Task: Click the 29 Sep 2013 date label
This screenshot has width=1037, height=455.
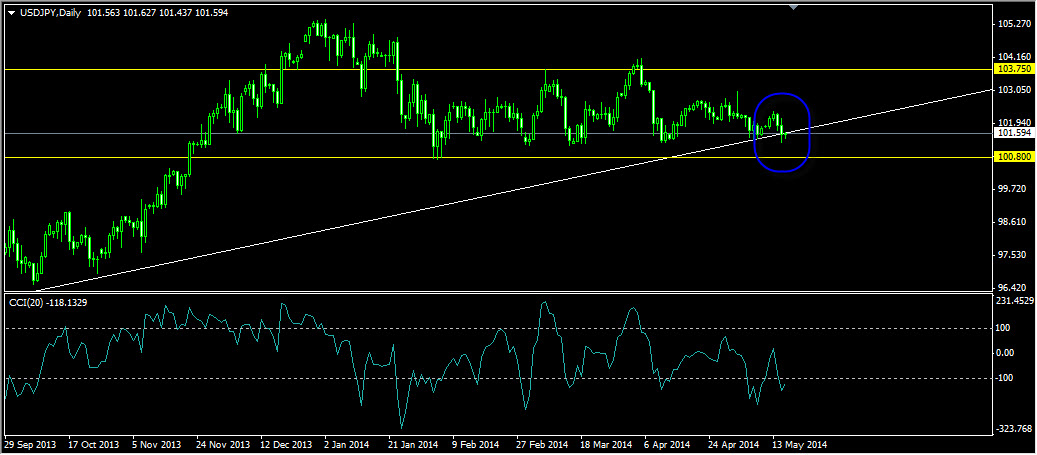Action: [x=28, y=444]
